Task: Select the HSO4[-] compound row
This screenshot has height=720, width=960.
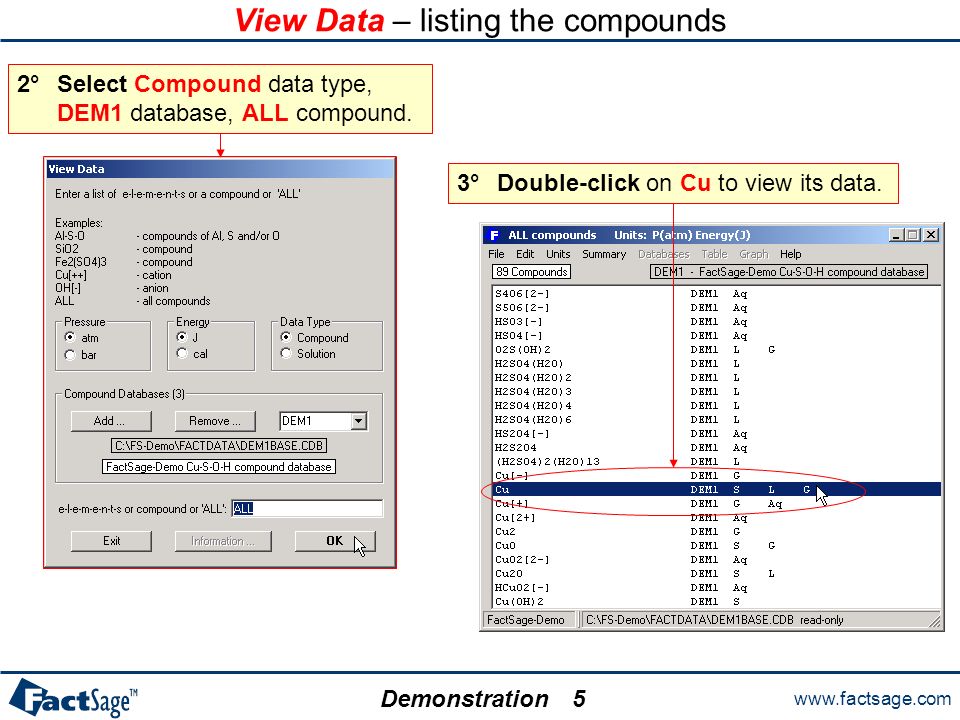Action: click(x=716, y=336)
